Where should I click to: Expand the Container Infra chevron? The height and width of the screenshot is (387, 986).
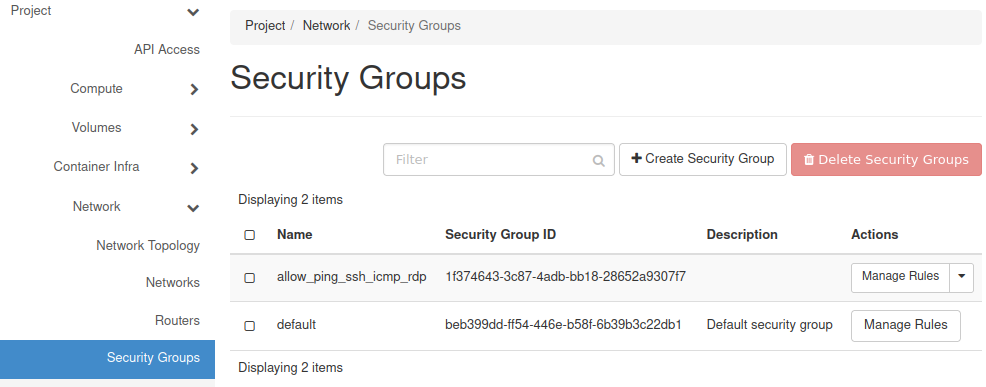(194, 168)
